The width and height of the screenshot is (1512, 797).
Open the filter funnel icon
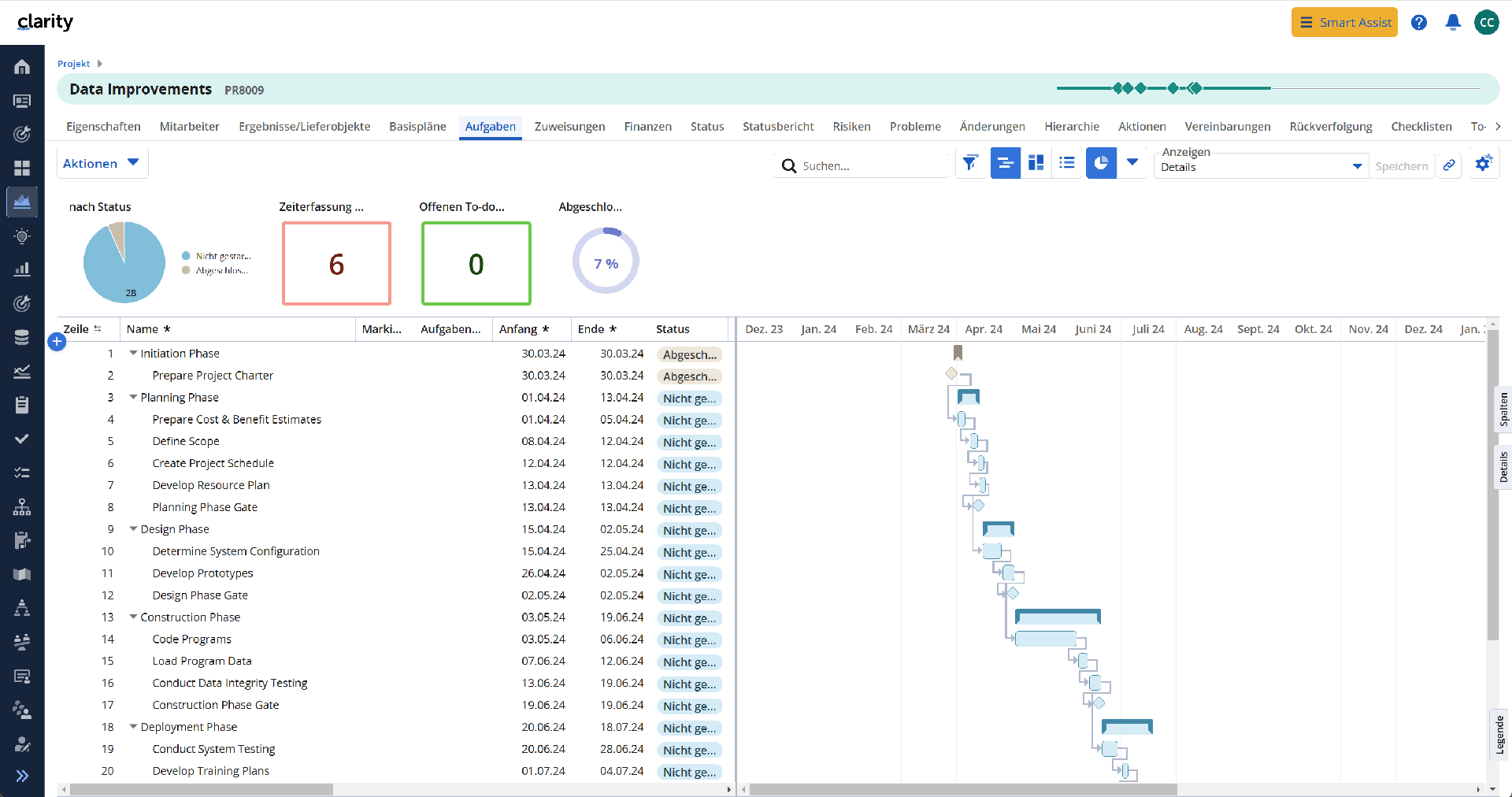click(x=970, y=163)
